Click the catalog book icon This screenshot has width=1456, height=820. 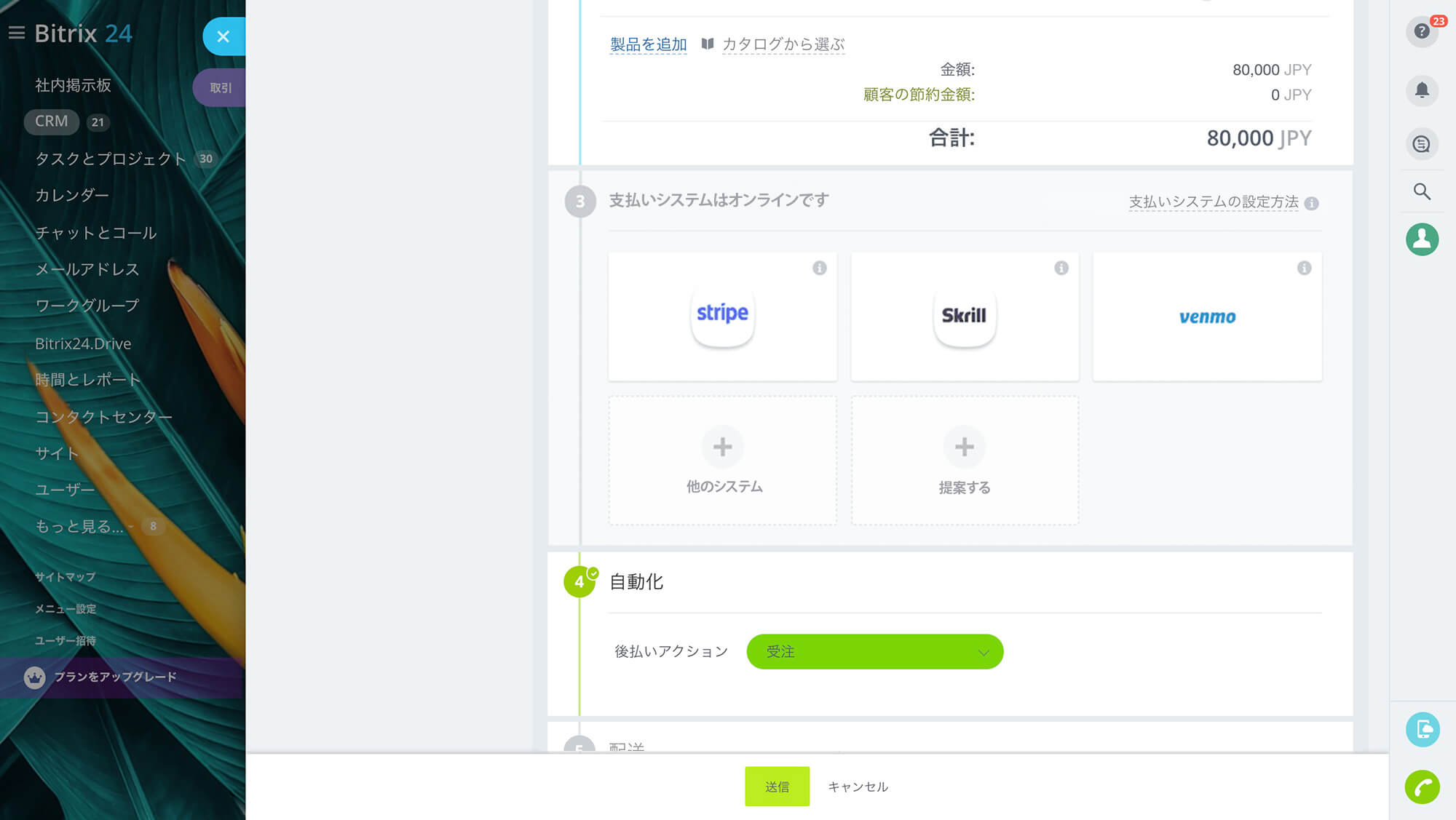707,44
